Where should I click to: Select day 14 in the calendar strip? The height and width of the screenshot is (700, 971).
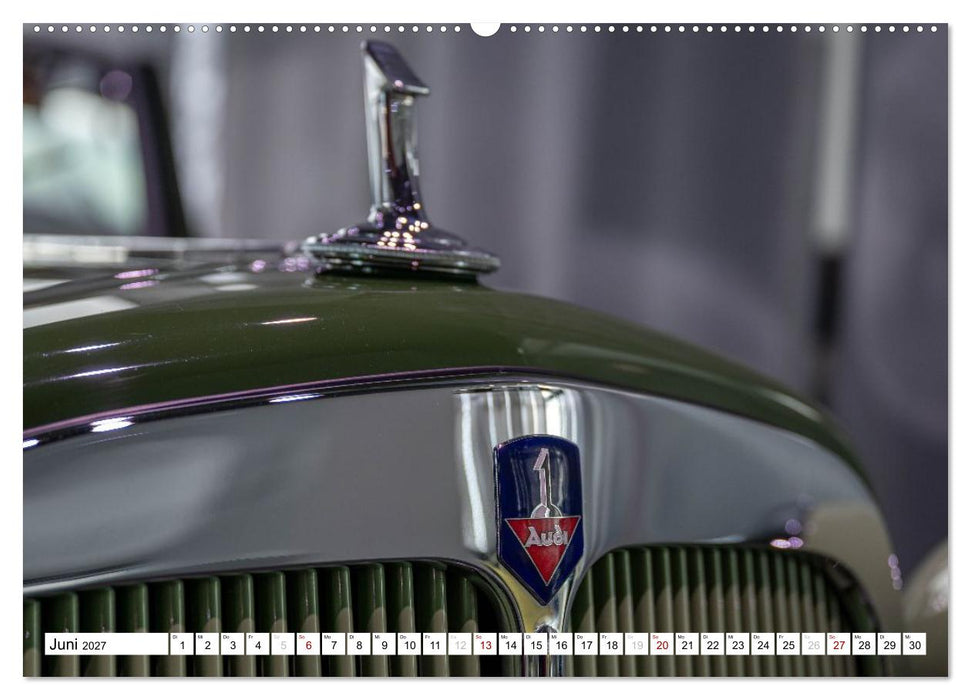[x=511, y=644]
